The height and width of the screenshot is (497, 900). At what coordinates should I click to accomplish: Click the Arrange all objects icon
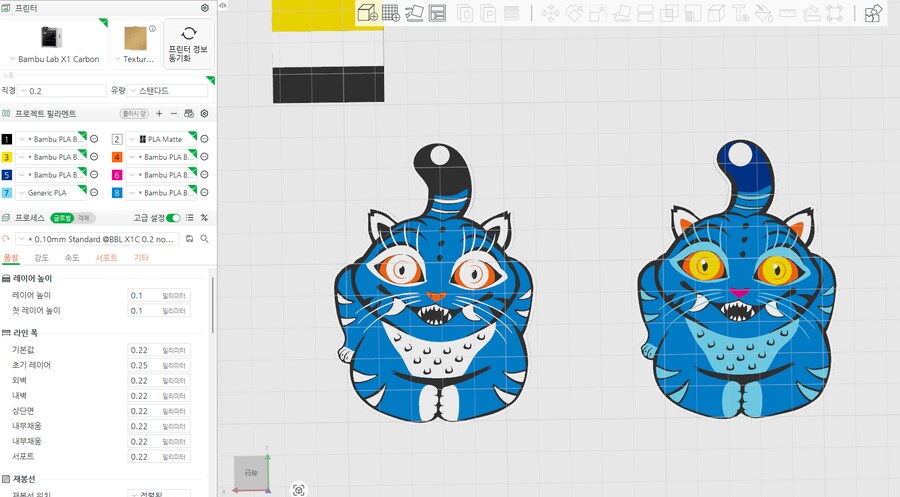tap(437, 13)
